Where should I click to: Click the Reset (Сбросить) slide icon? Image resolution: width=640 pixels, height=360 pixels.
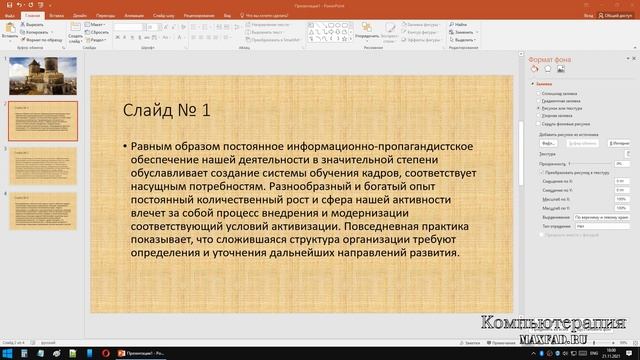pos(87,32)
